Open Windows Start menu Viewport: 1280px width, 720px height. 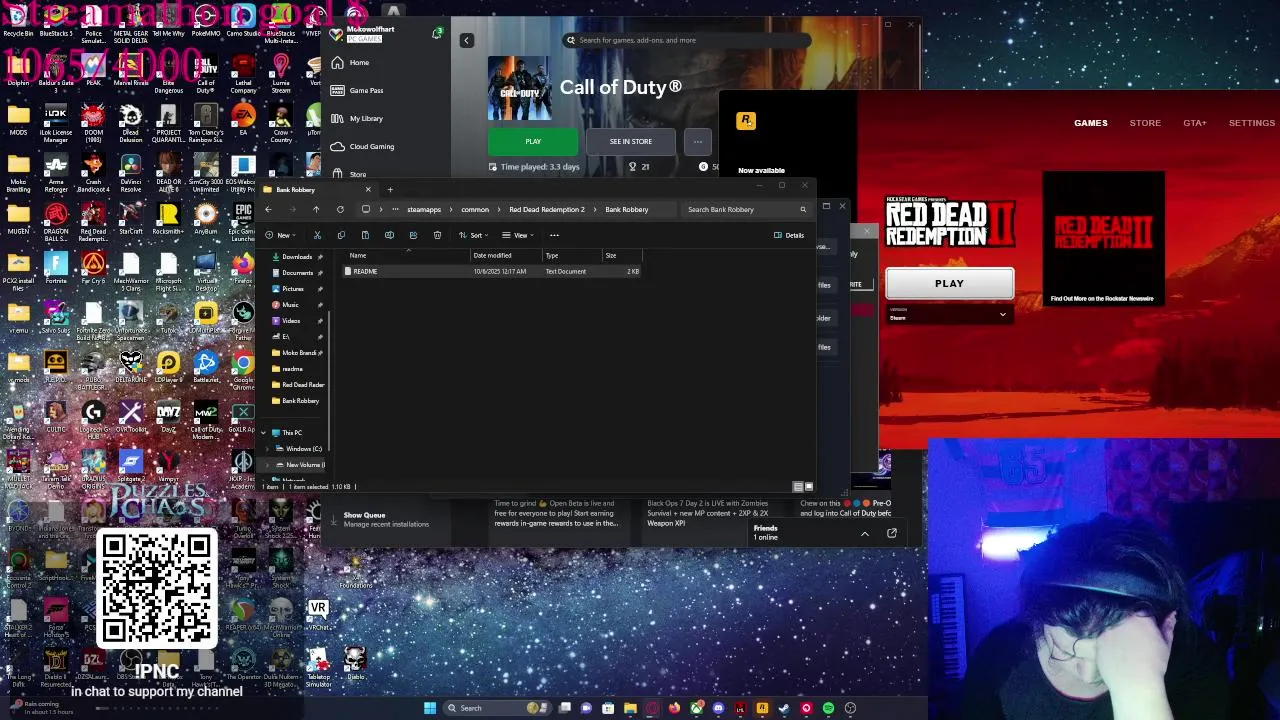[x=430, y=708]
